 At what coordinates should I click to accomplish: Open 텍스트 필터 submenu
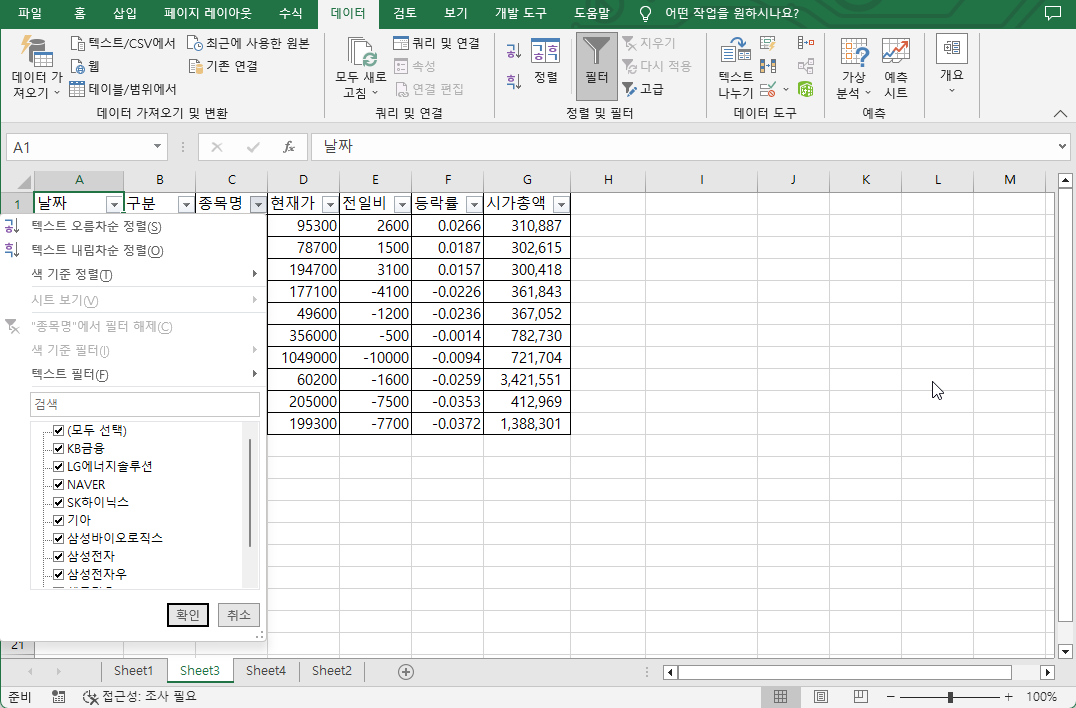tap(134, 375)
